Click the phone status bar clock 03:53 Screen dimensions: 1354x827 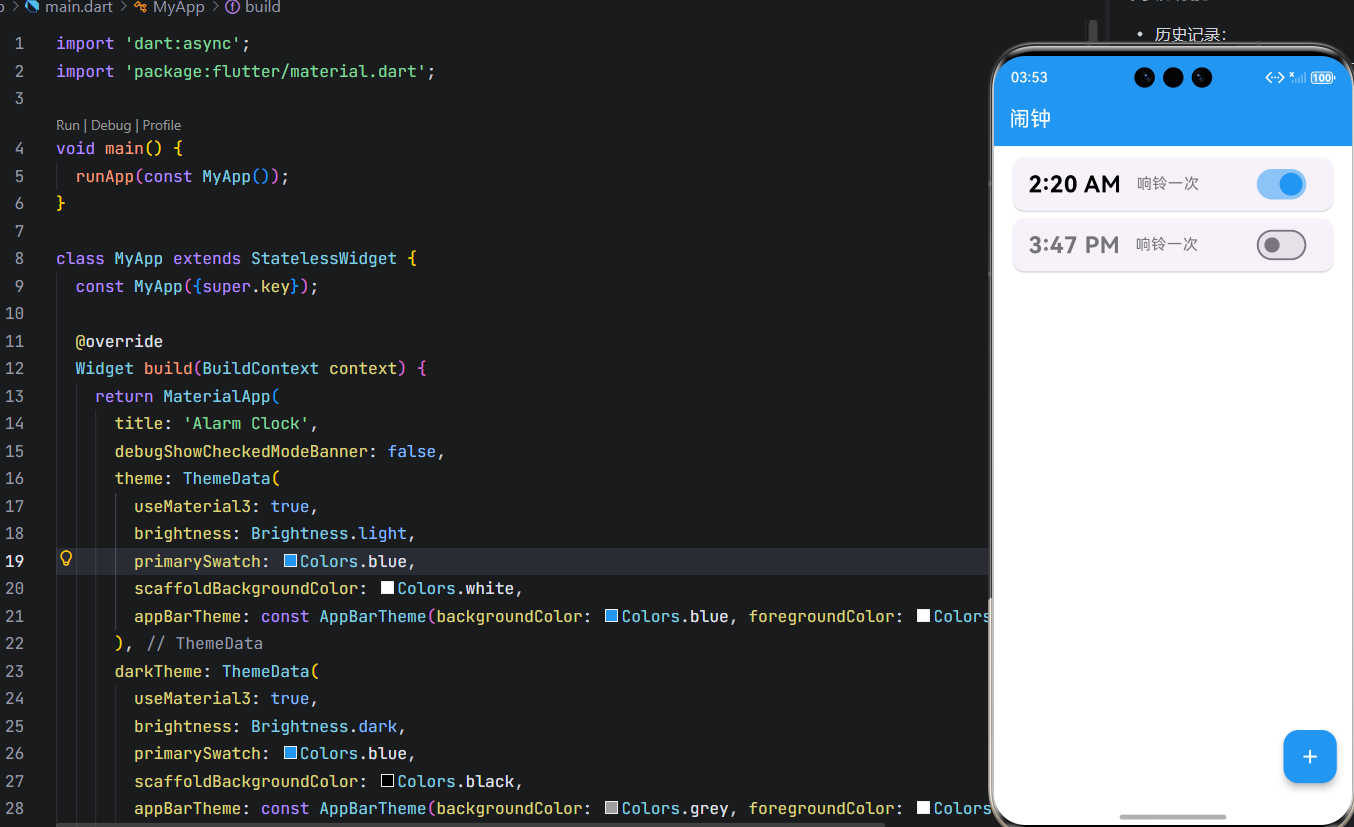[1029, 77]
